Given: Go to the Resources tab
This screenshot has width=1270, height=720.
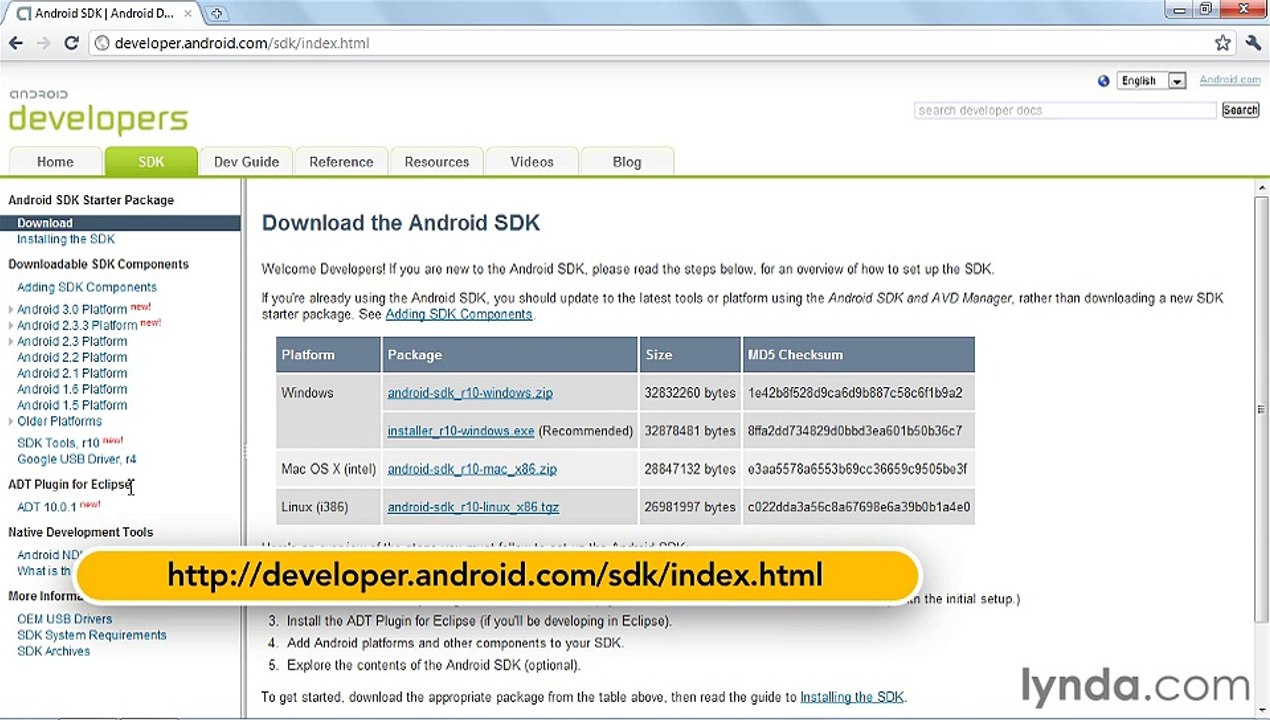Looking at the screenshot, I should point(437,162).
